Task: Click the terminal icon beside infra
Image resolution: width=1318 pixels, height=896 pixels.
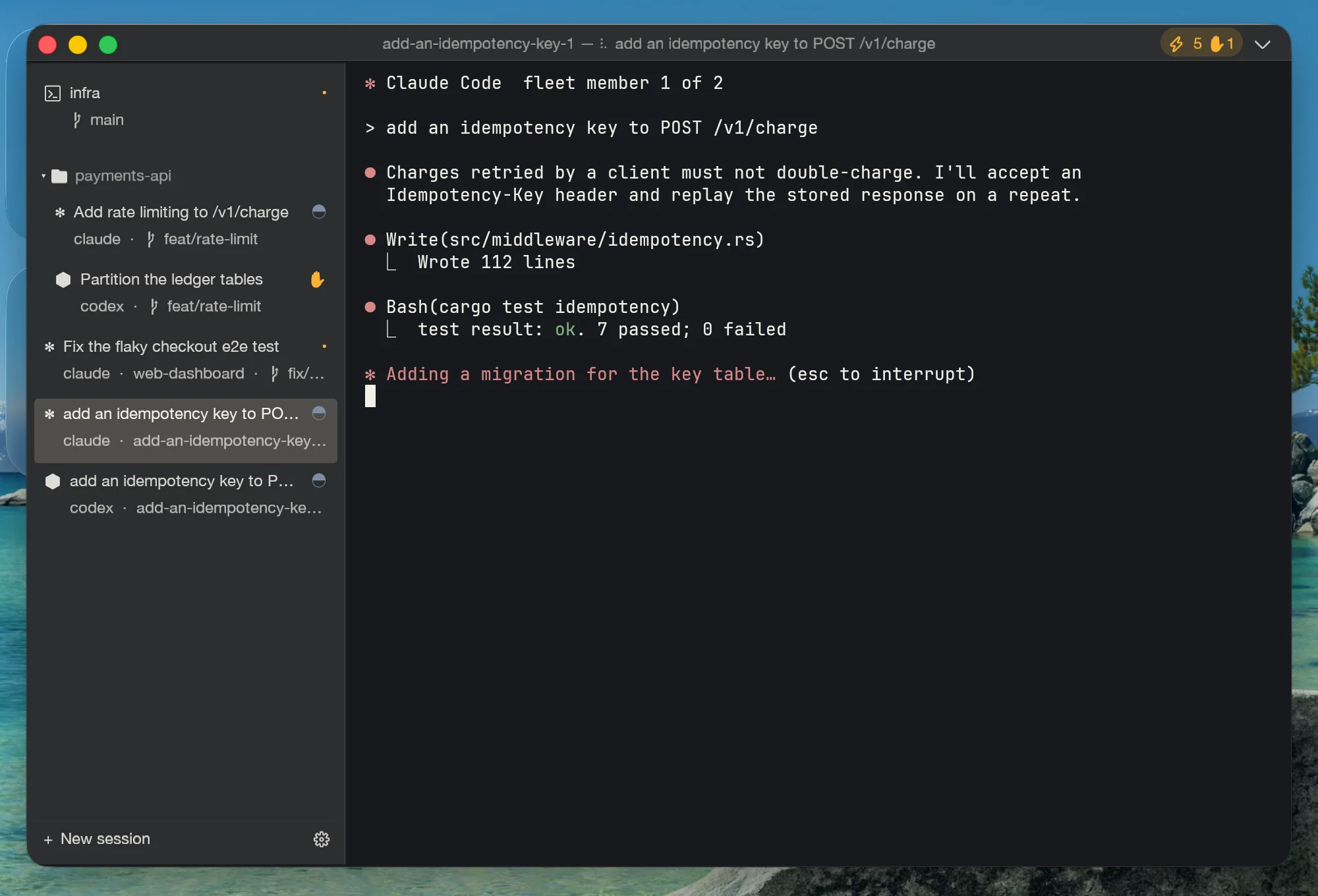Action: (53, 94)
